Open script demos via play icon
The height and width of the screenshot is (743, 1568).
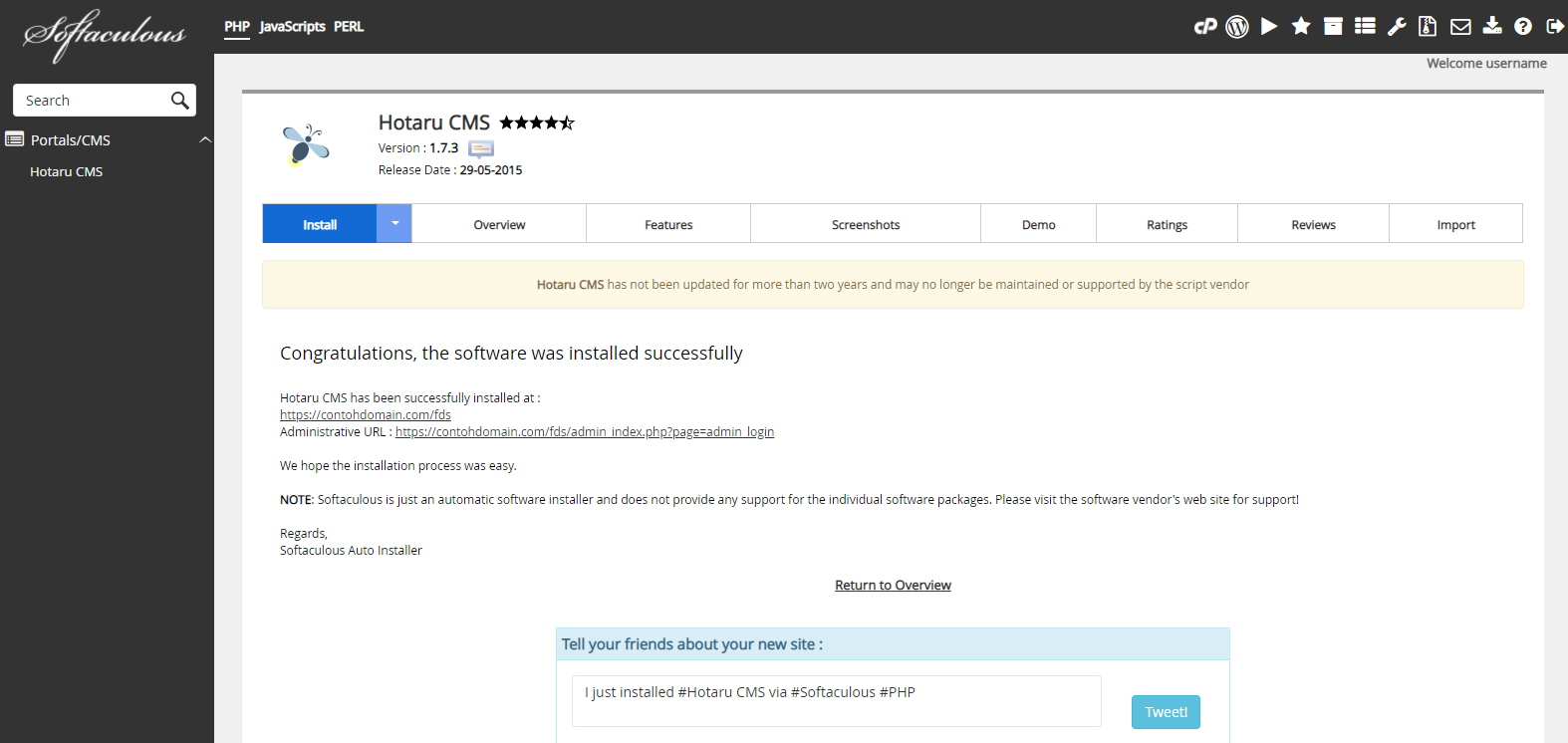1269,27
